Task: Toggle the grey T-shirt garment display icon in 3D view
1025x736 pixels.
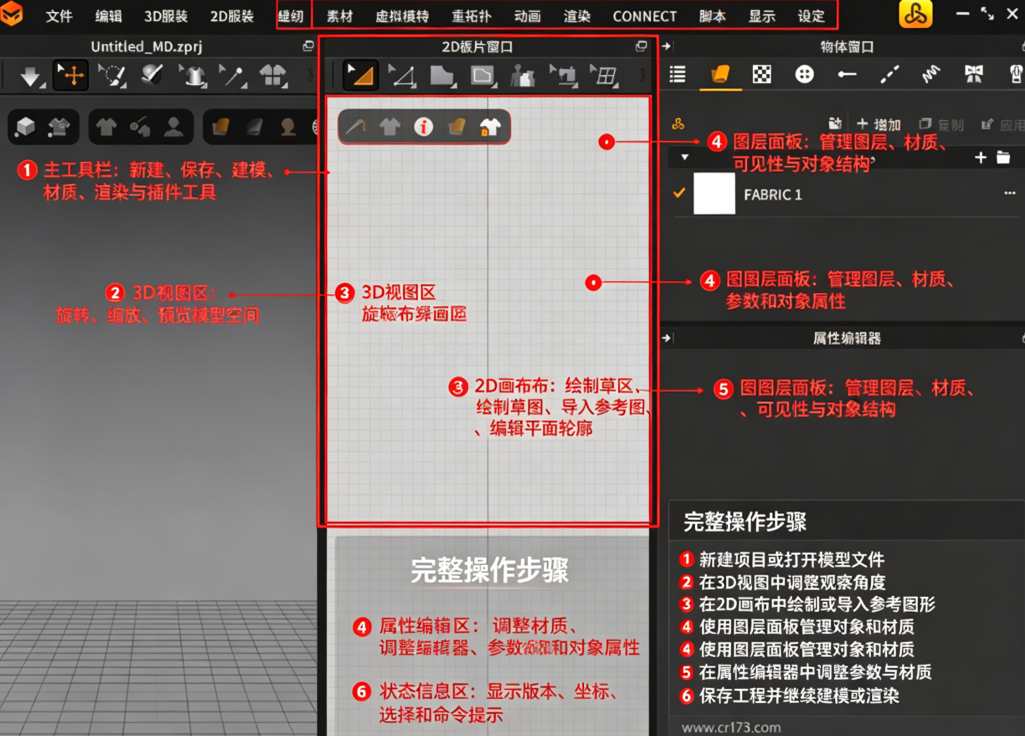Action: tap(106, 127)
